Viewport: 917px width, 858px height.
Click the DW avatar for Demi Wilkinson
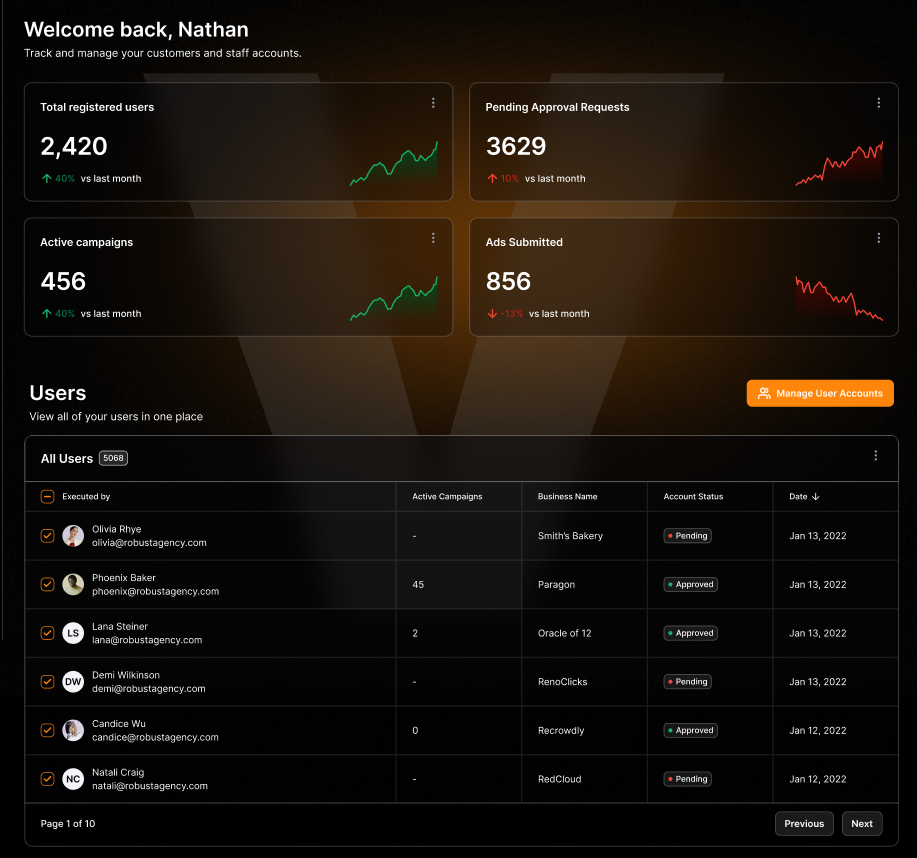[x=73, y=681]
